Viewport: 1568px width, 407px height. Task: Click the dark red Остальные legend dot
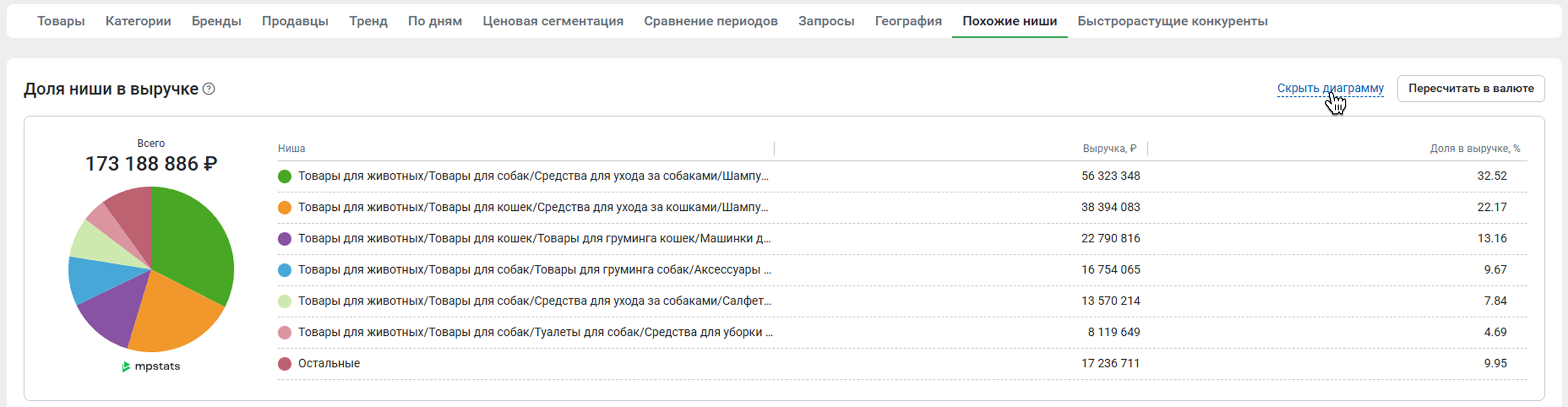point(284,364)
